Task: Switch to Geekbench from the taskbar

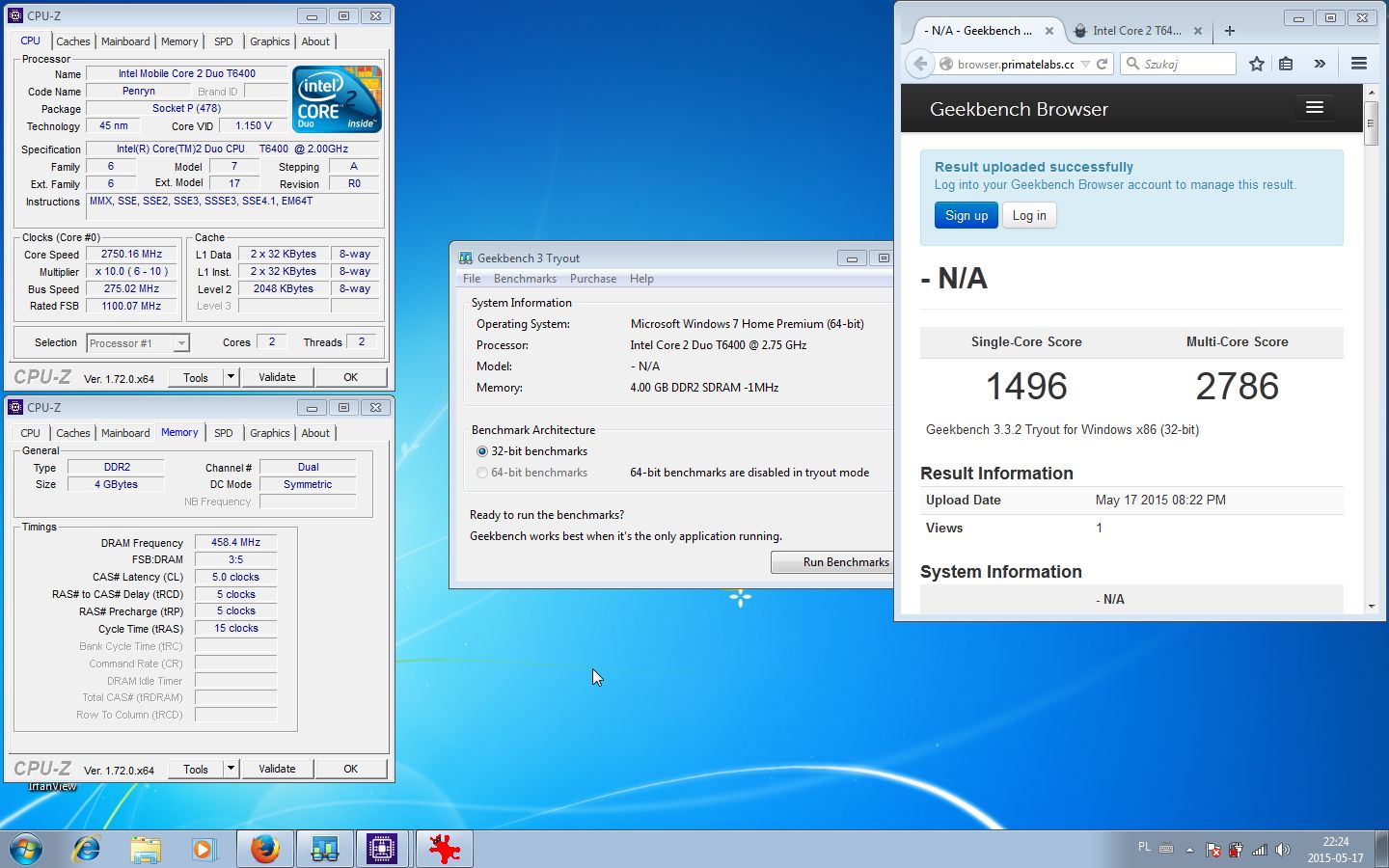Action: [324, 849]
